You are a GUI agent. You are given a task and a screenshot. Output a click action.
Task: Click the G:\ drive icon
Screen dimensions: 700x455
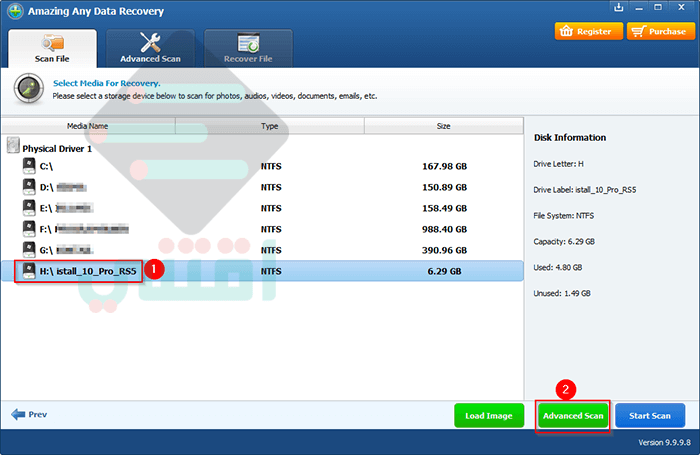tap(29, 250)
